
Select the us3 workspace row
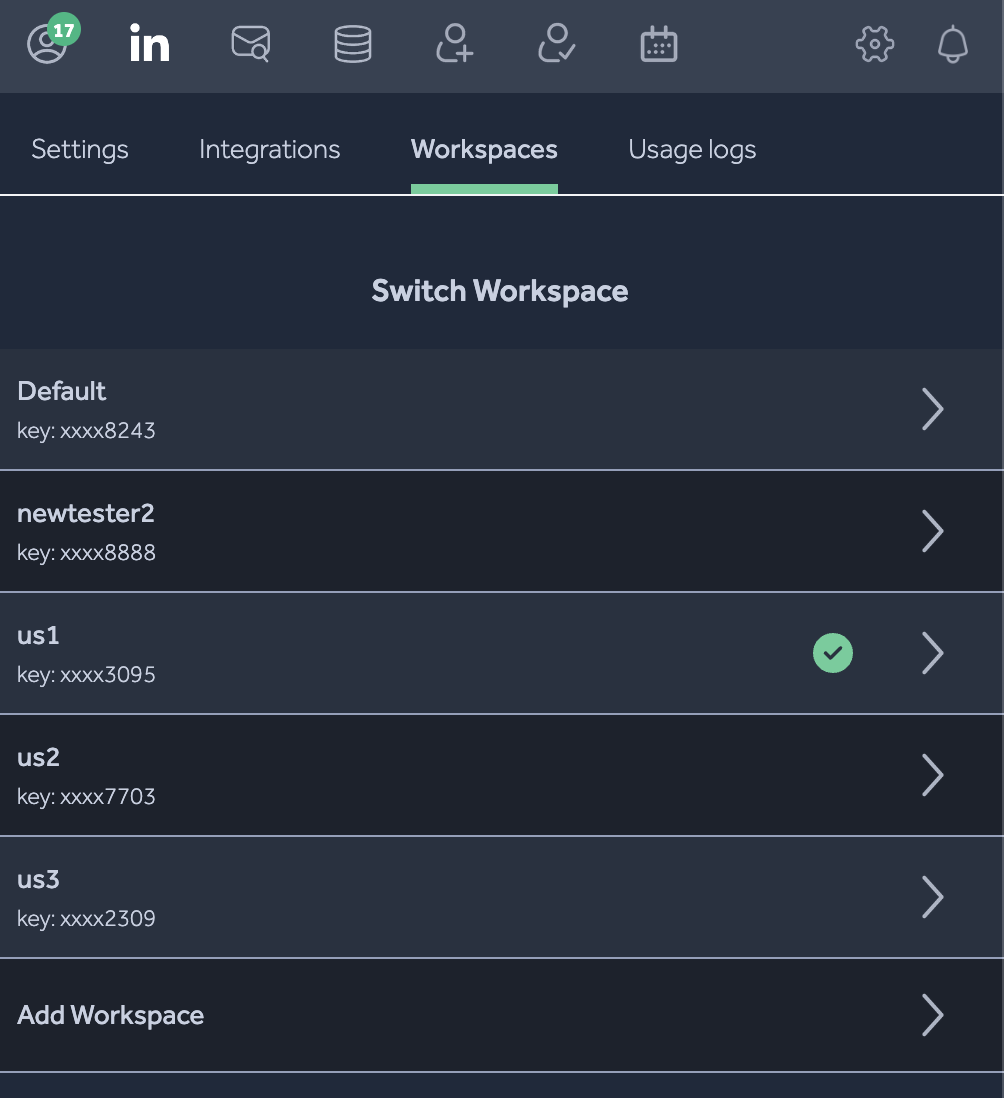[x=400, y=897]
